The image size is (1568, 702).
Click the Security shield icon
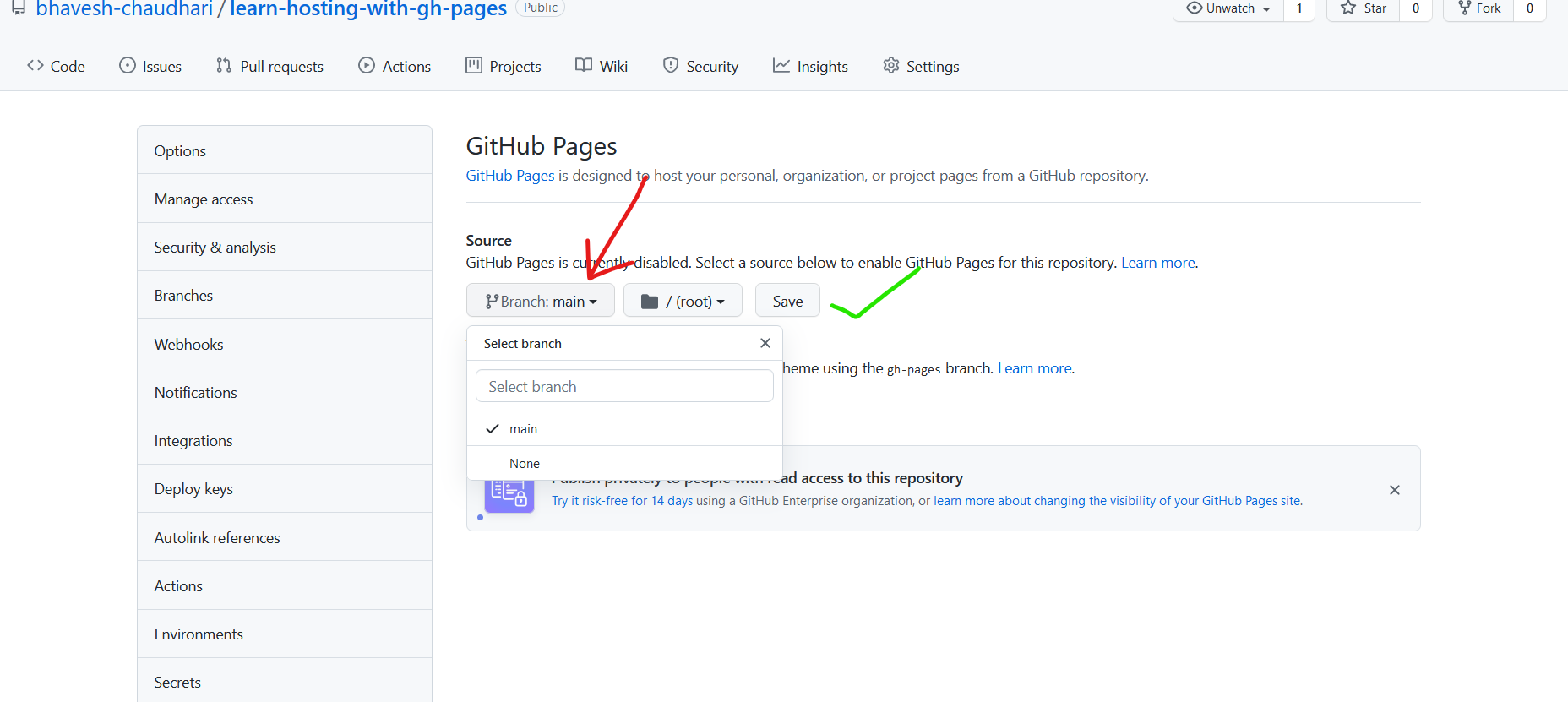tap(671, 65)
